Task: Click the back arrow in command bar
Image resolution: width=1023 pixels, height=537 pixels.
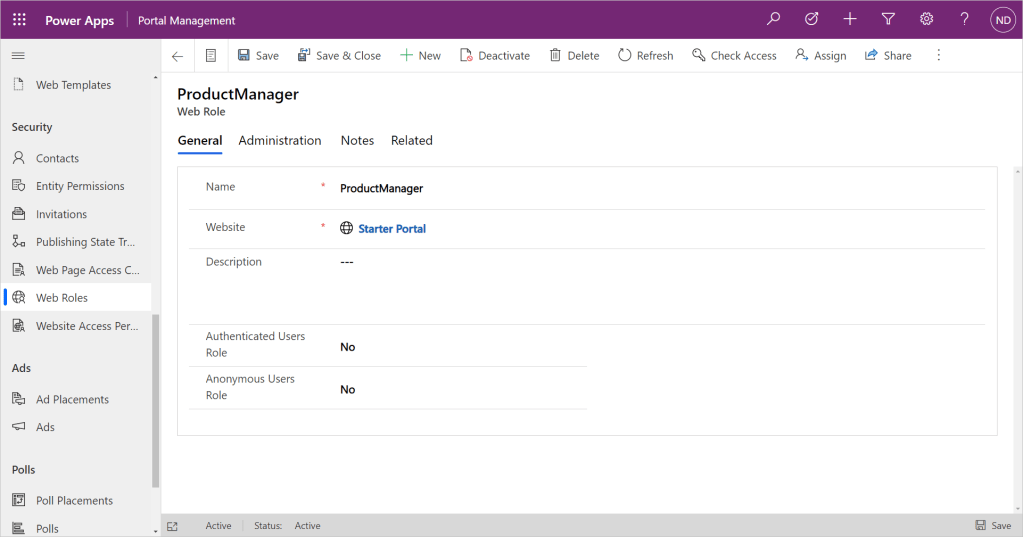Action: click(177, 56)
